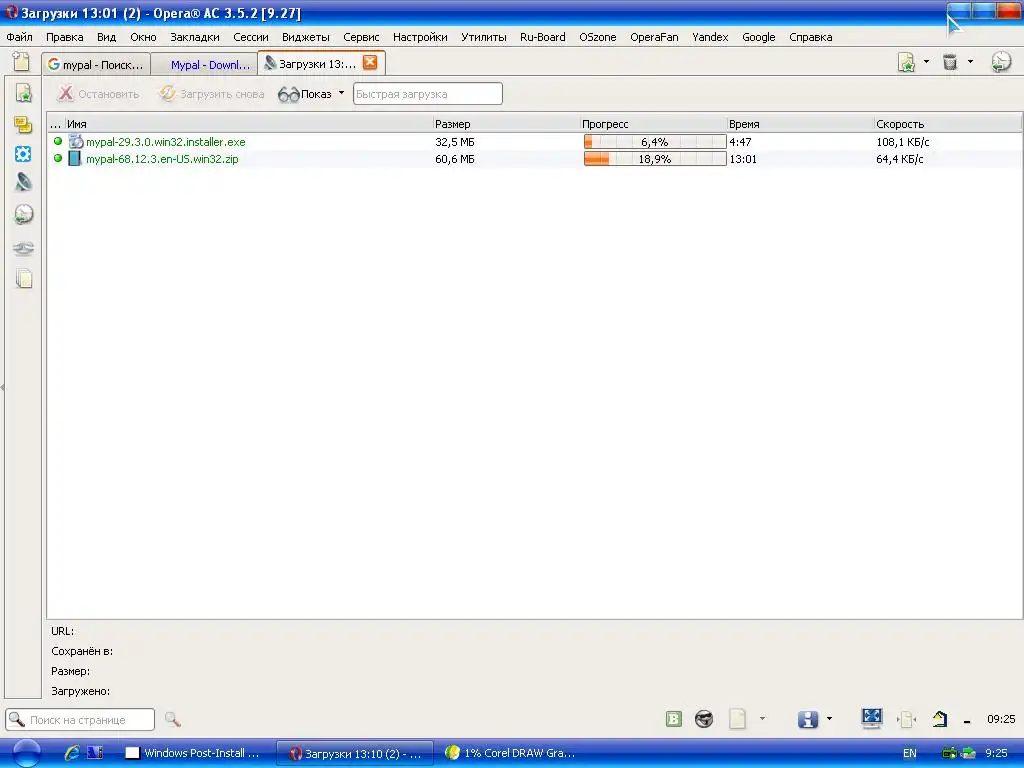Click the house with up-arrow status icon
Image resolution: width=1024 pixels, height=768 pixels.
pos(940,719)
